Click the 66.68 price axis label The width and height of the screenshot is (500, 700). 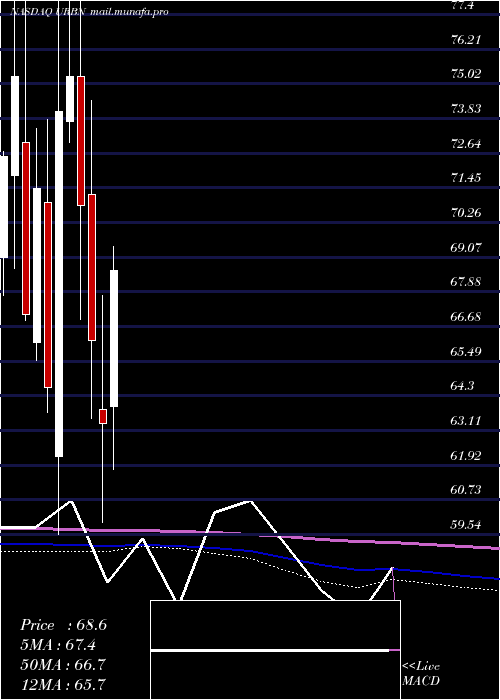pyautogui.click(x=466, y=317)
